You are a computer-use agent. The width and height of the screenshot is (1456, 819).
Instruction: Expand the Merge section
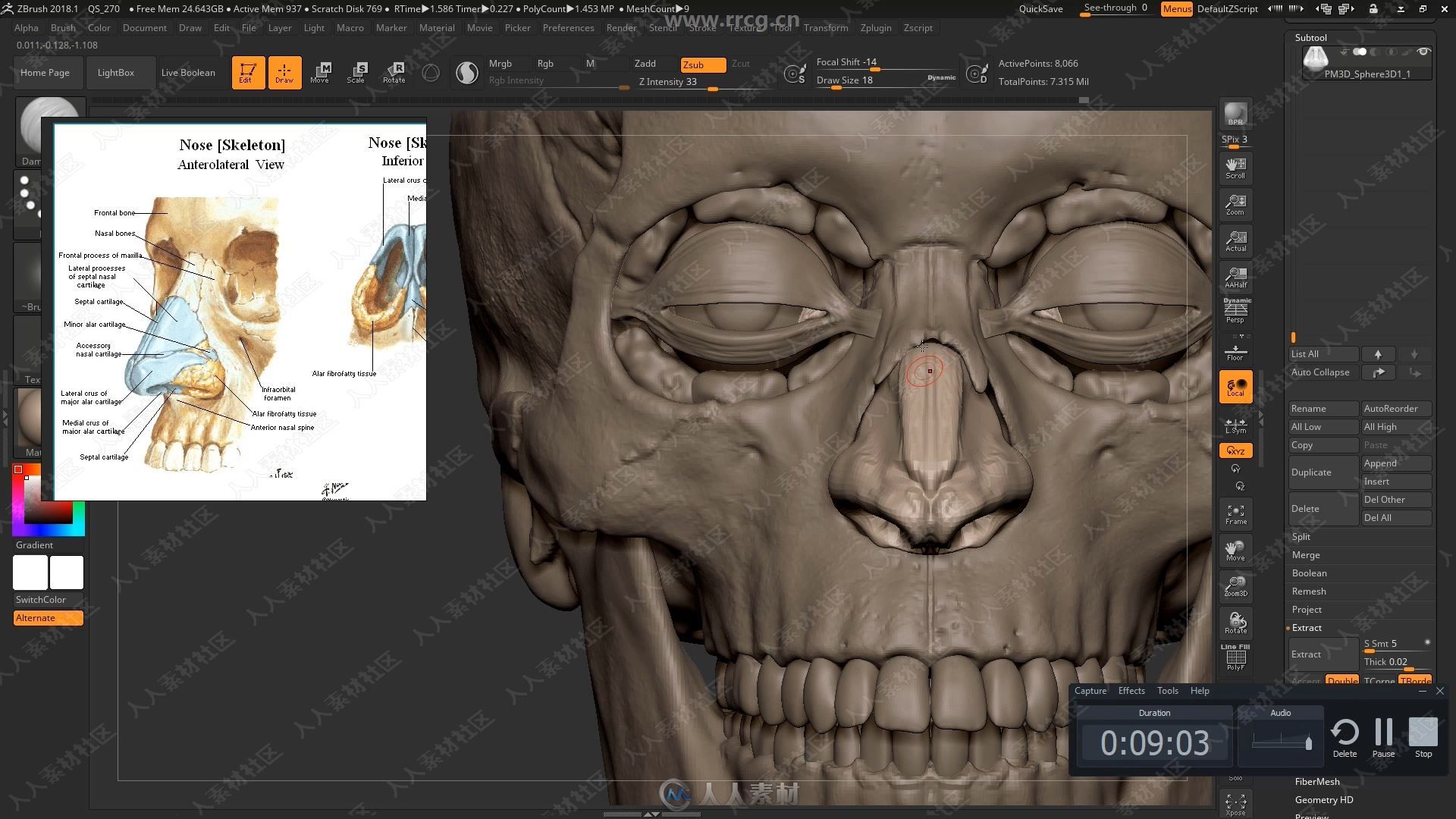coord(1306,555)
